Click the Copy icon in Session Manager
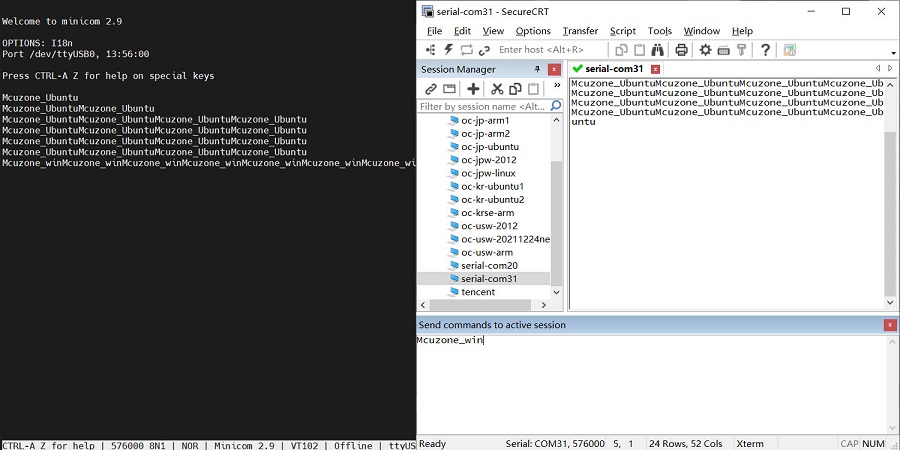 pyautogui.click(x=515, y=88)
